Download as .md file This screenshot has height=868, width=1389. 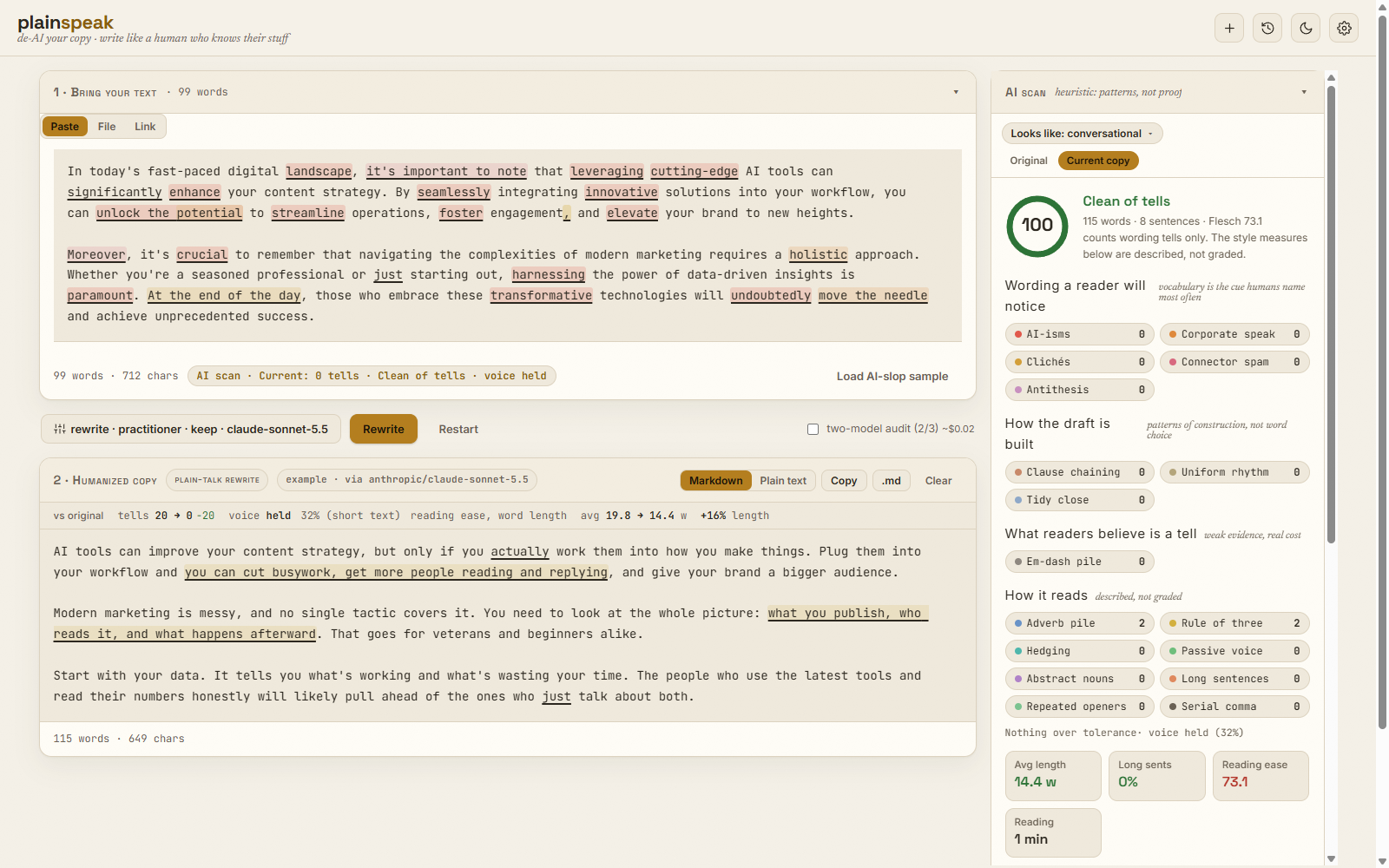coord(892,481)
